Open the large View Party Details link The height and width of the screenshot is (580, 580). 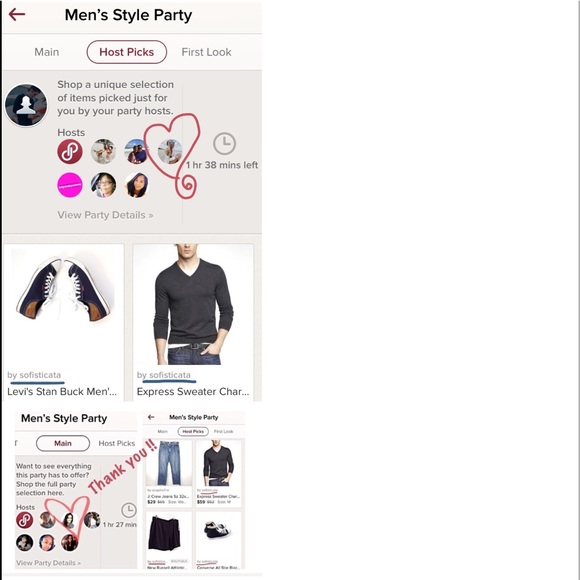105,215
